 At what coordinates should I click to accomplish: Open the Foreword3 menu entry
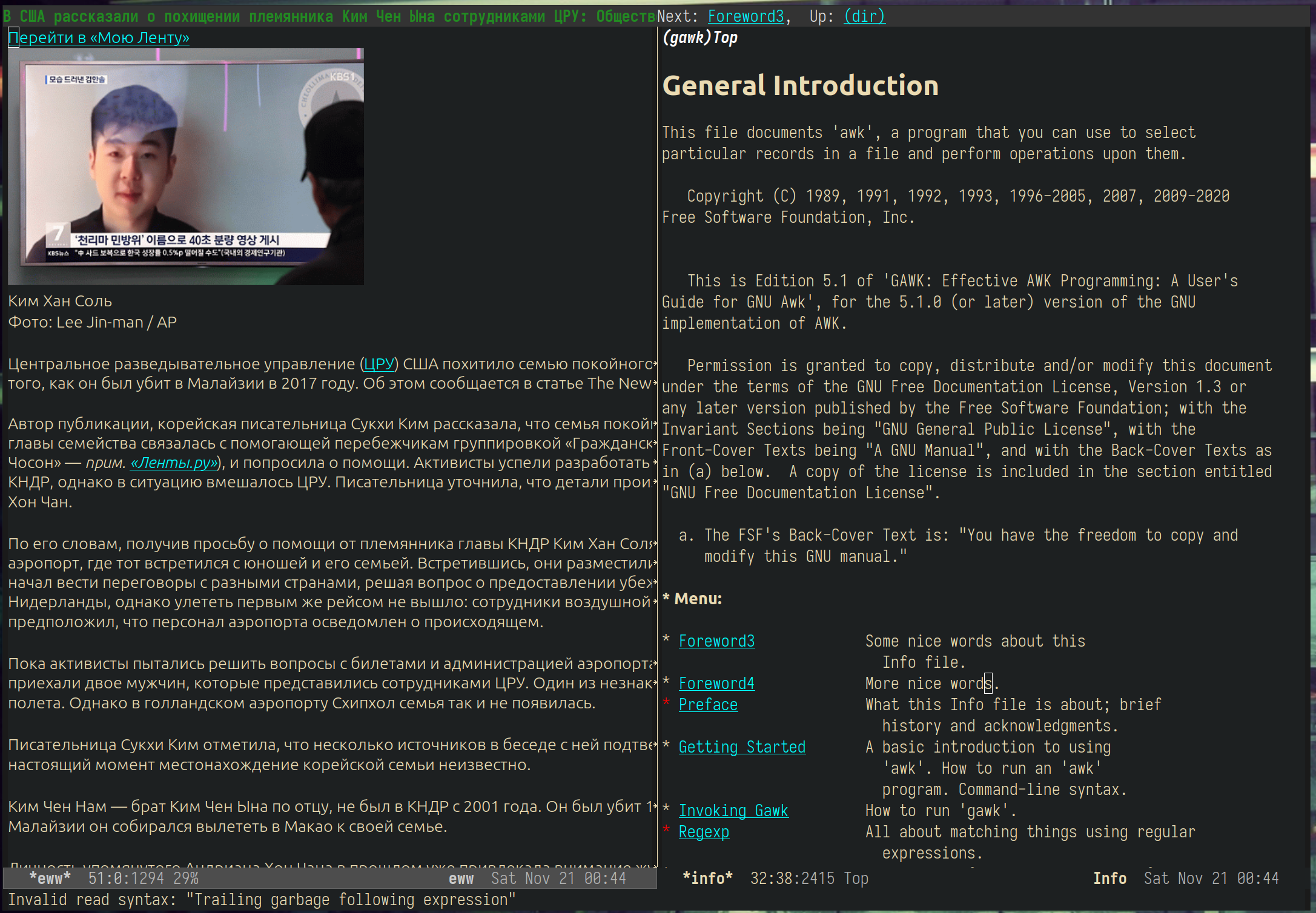click(x=716, y=641)
